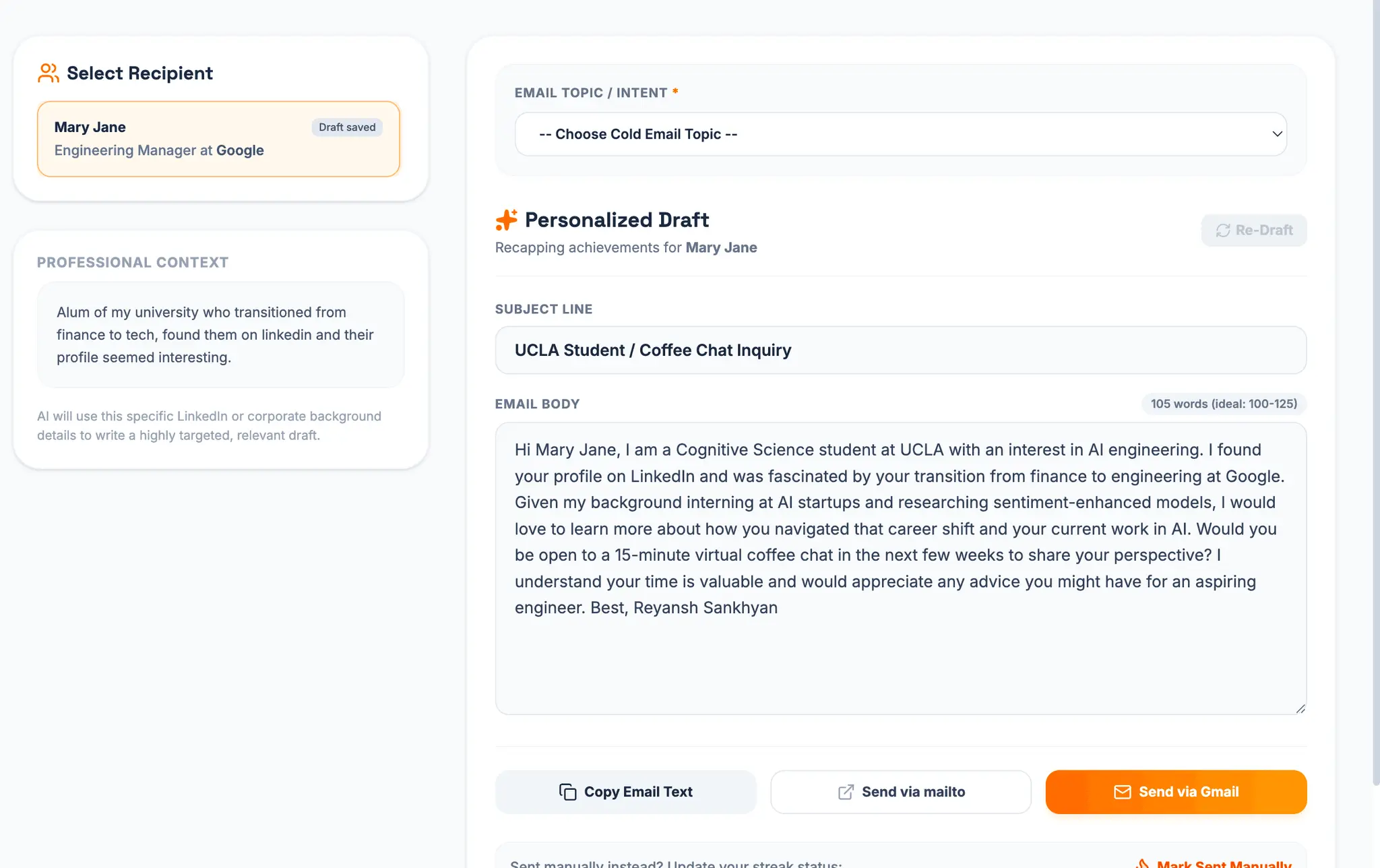Select the Mary Jane recipient card

click(x=218, y=139)
